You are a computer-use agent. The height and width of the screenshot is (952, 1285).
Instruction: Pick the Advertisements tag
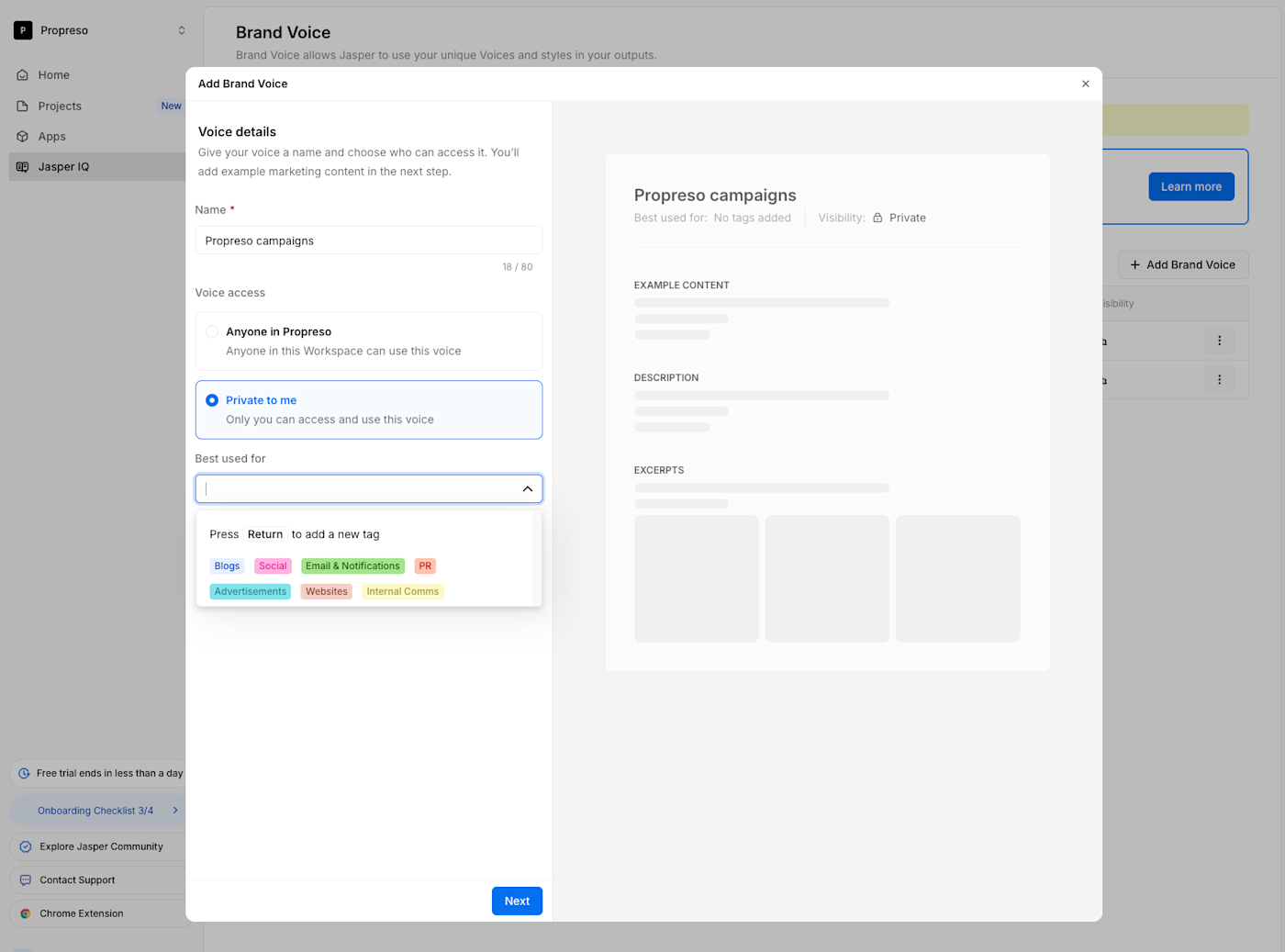tap(251, 592)
